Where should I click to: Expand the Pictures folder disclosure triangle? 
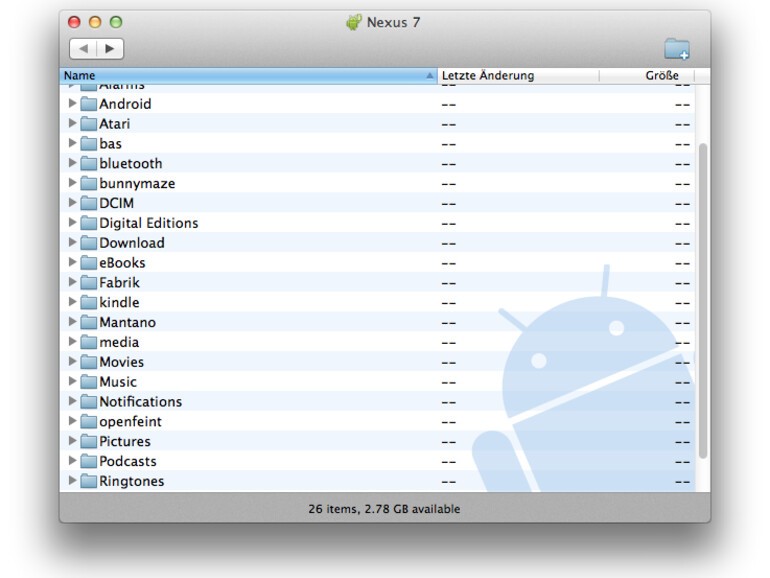tap(72, 440)
